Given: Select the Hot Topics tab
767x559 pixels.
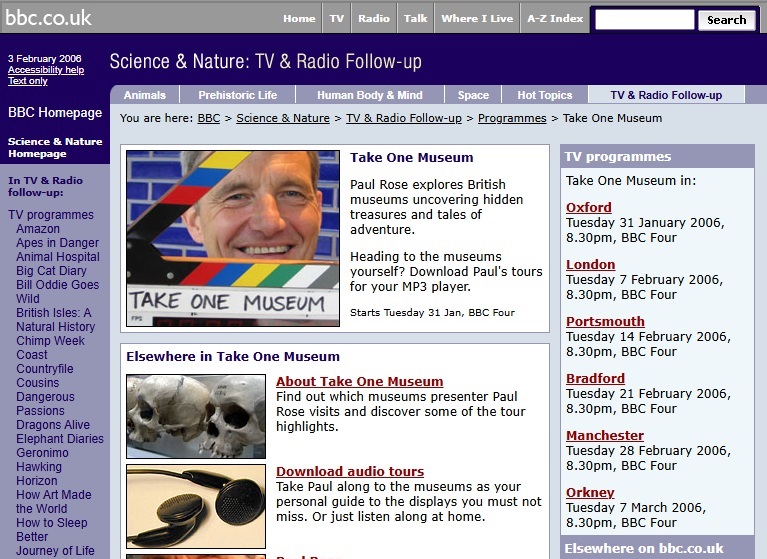Looking at the screenshot, I should coord(545,95).
